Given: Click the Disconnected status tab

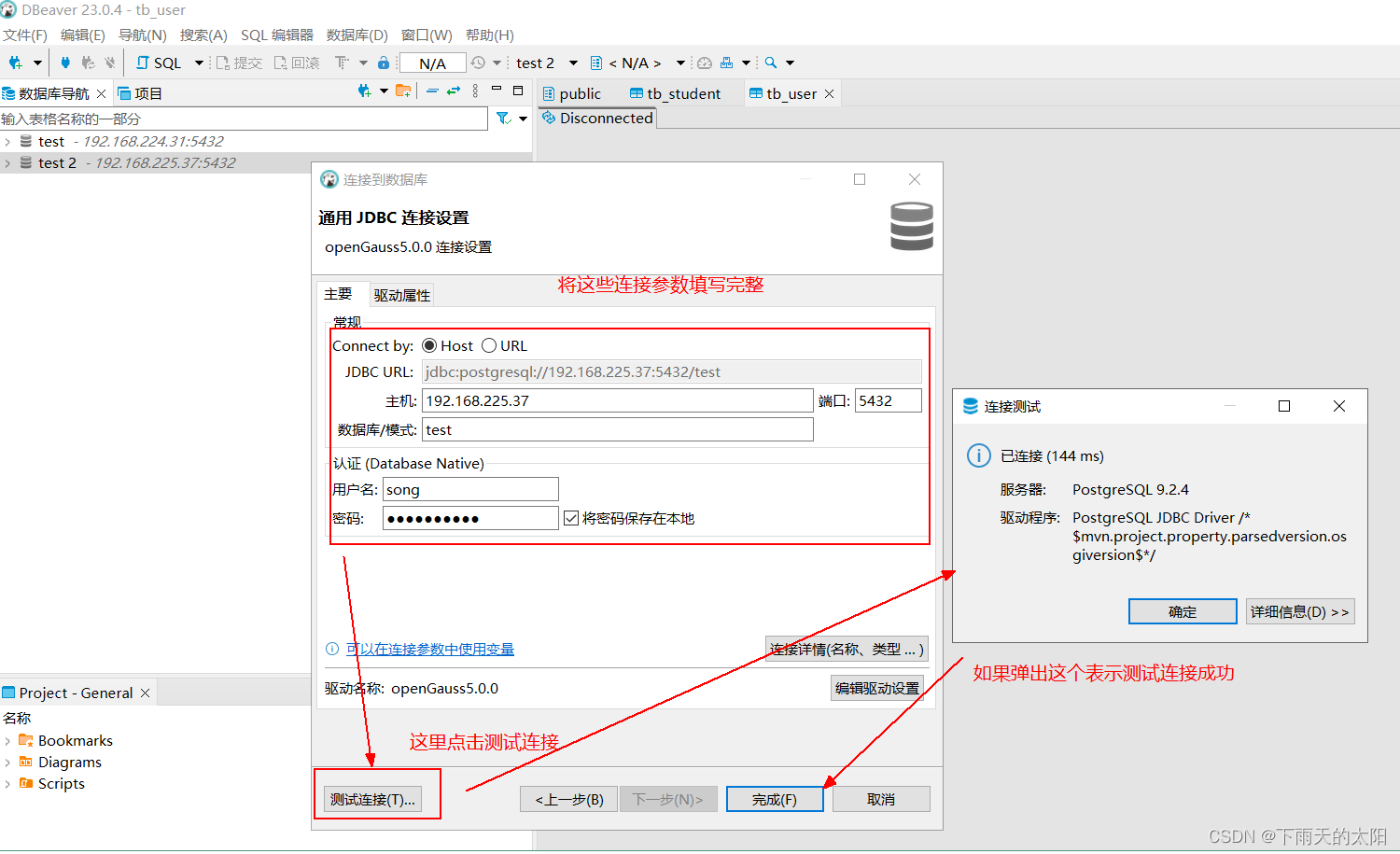Looking at the screenshot, I should [x=597, y=118].
